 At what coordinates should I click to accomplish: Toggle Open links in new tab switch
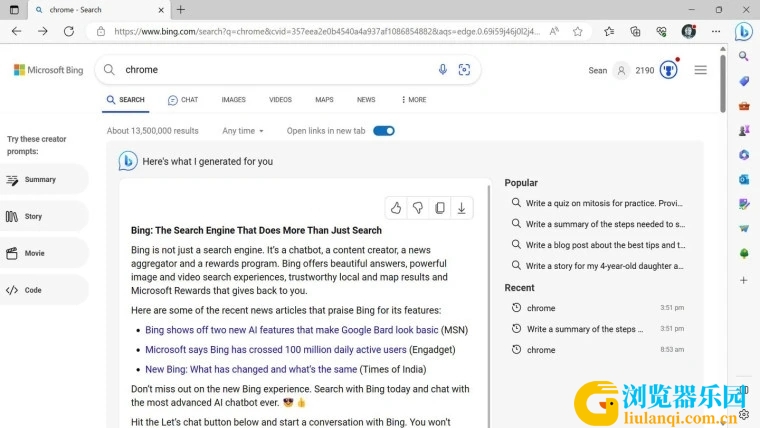(384, 131)
